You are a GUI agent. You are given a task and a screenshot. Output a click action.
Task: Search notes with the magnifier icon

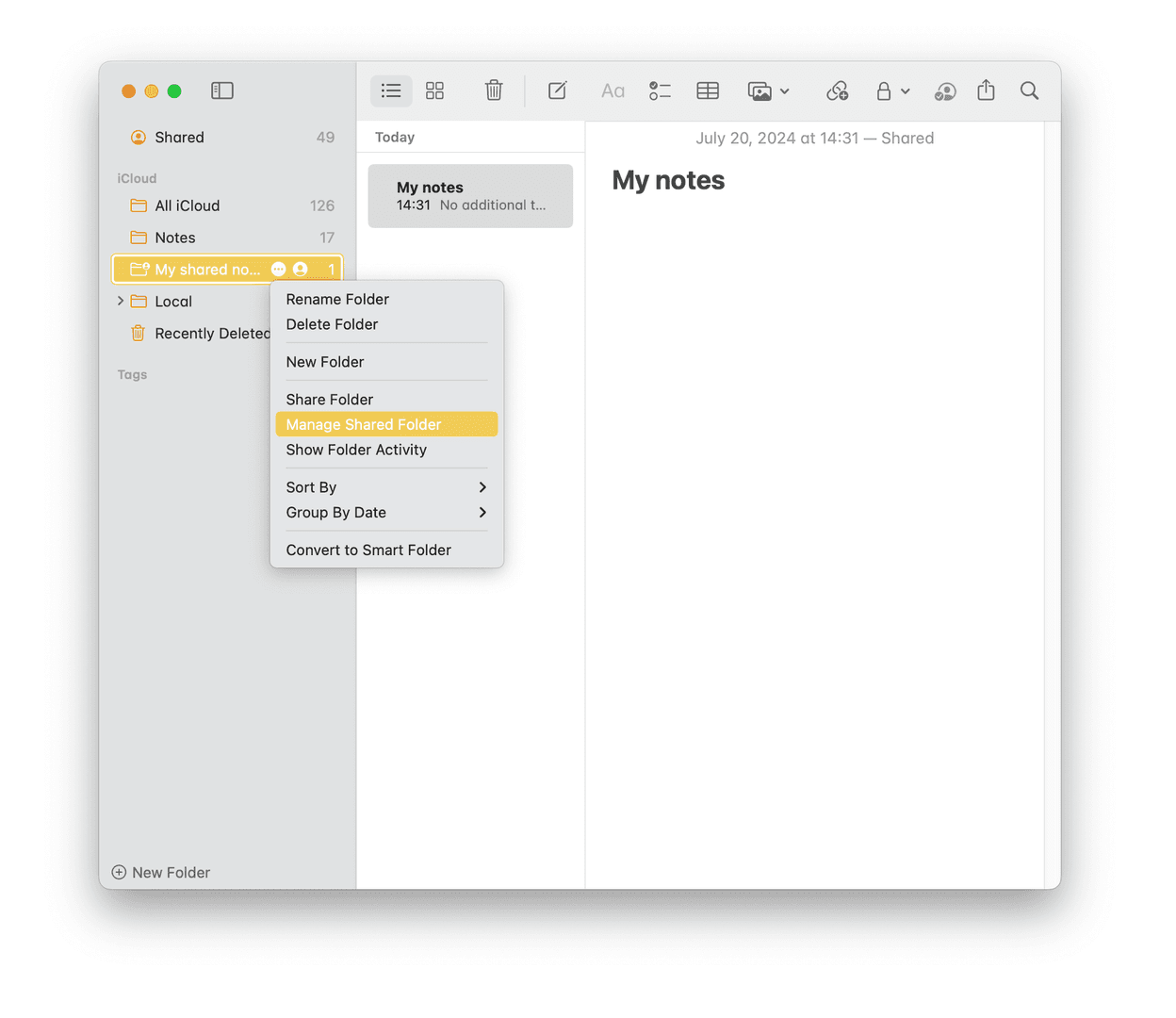(1029, 90)
